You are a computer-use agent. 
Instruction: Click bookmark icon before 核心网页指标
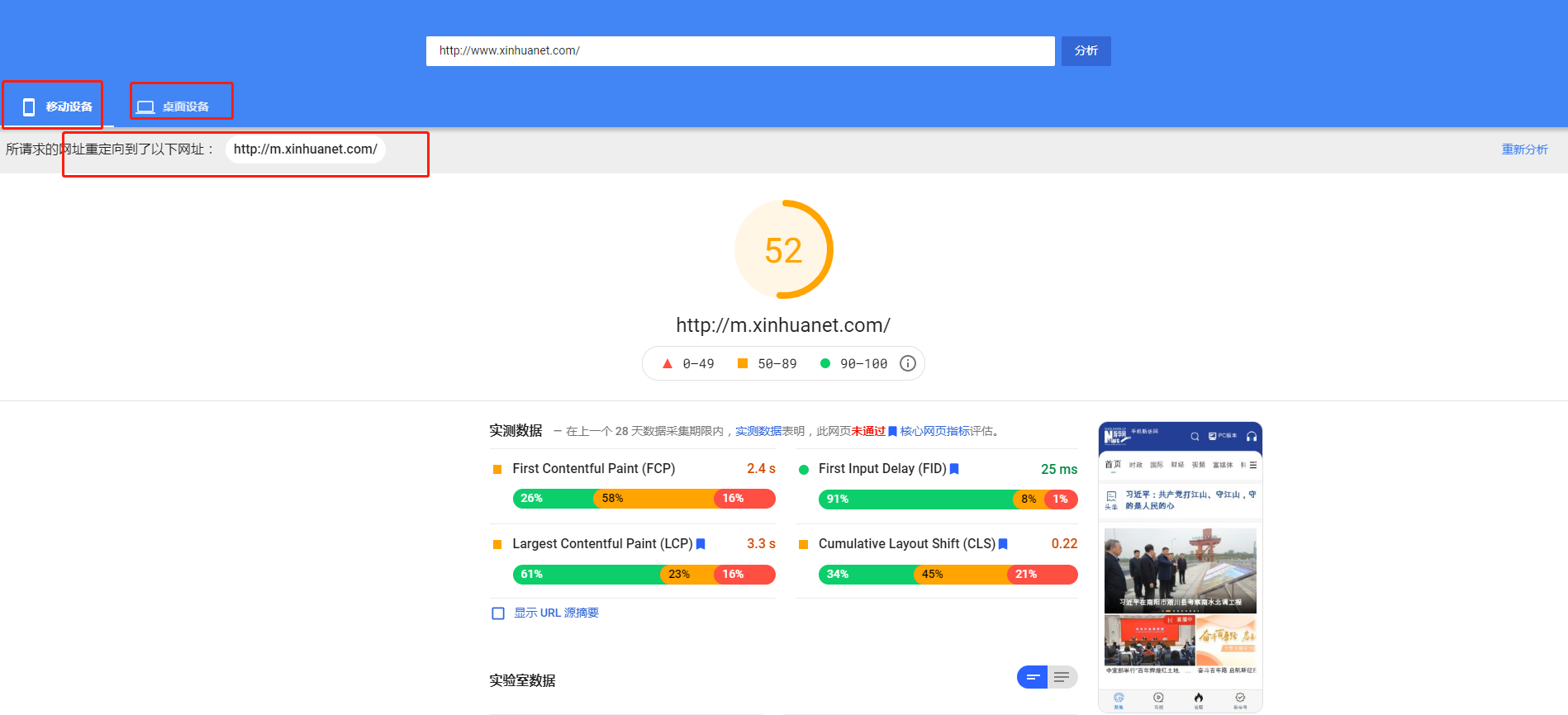pyautogui.click(x=892, y=431)
